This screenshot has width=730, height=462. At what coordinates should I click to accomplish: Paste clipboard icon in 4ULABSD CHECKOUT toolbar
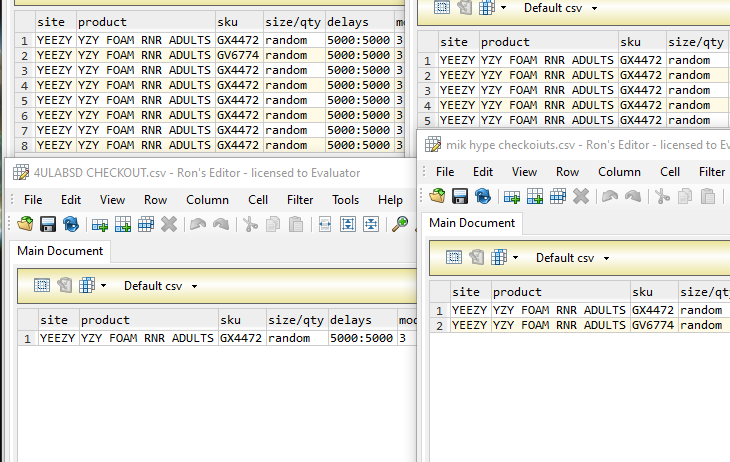pos(296,224)
